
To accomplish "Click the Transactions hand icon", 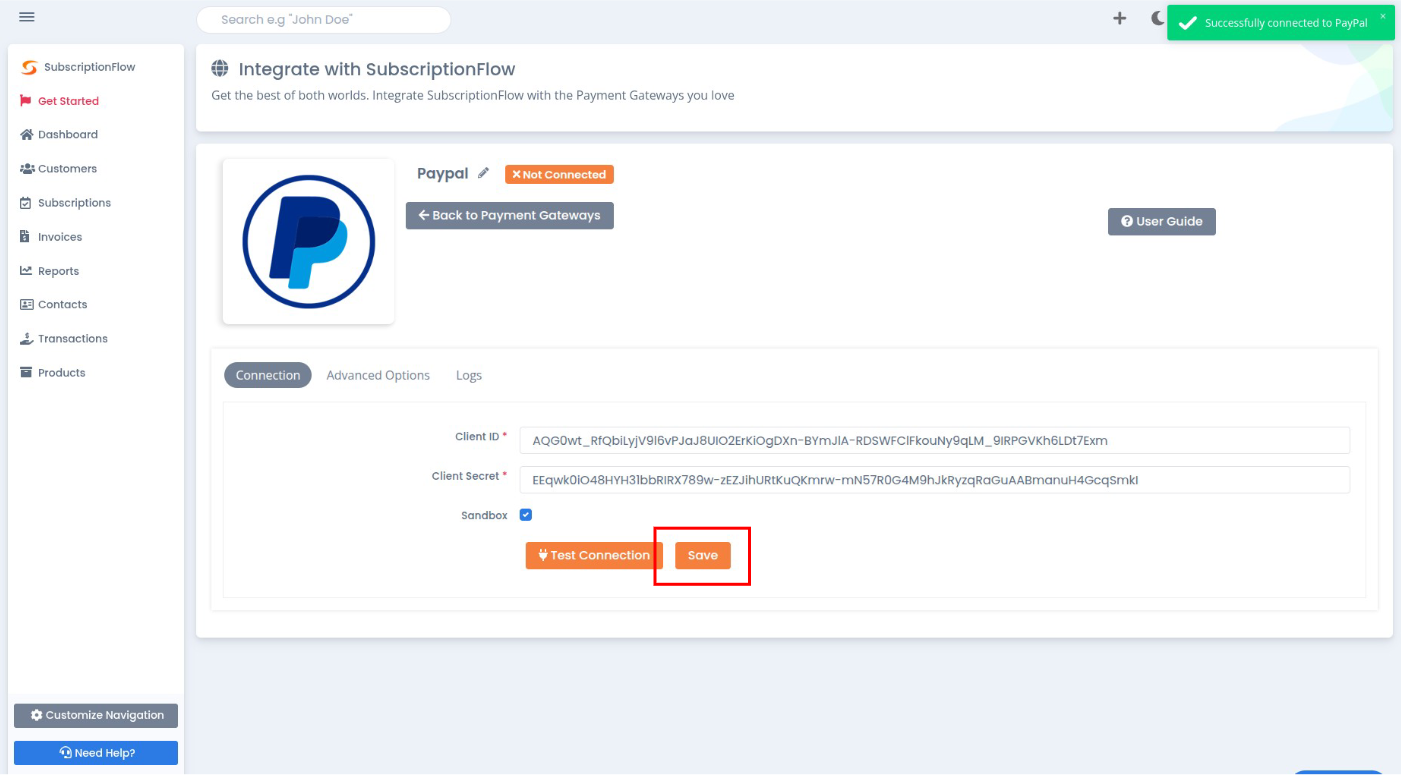I will pyautogui.click(x=27, y=339).
